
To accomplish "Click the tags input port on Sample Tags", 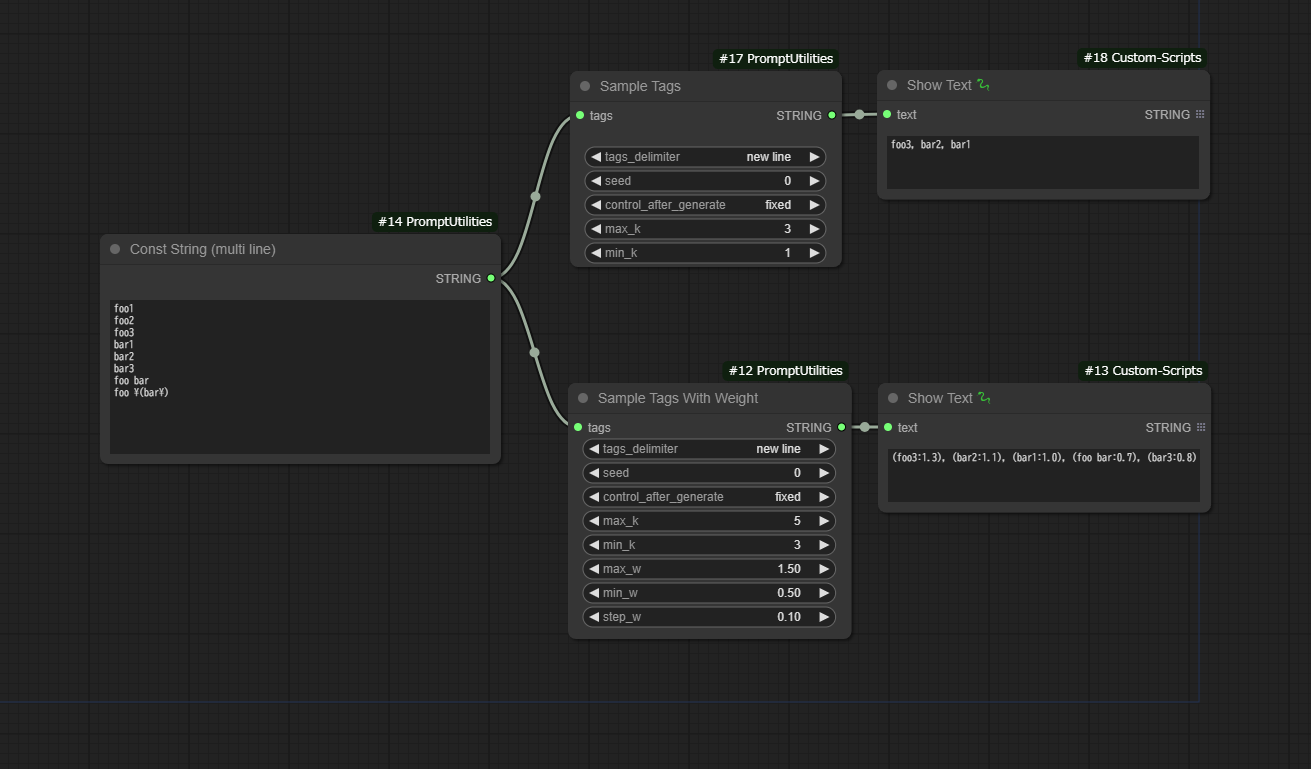I will click(x=580, y=116).
